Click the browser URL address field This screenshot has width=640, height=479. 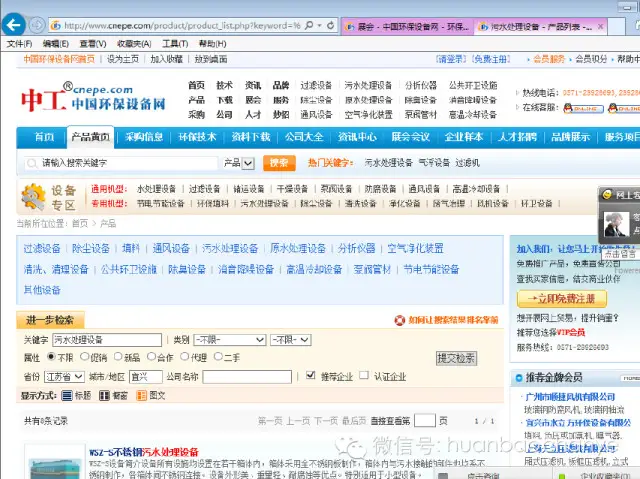(182, 26)
